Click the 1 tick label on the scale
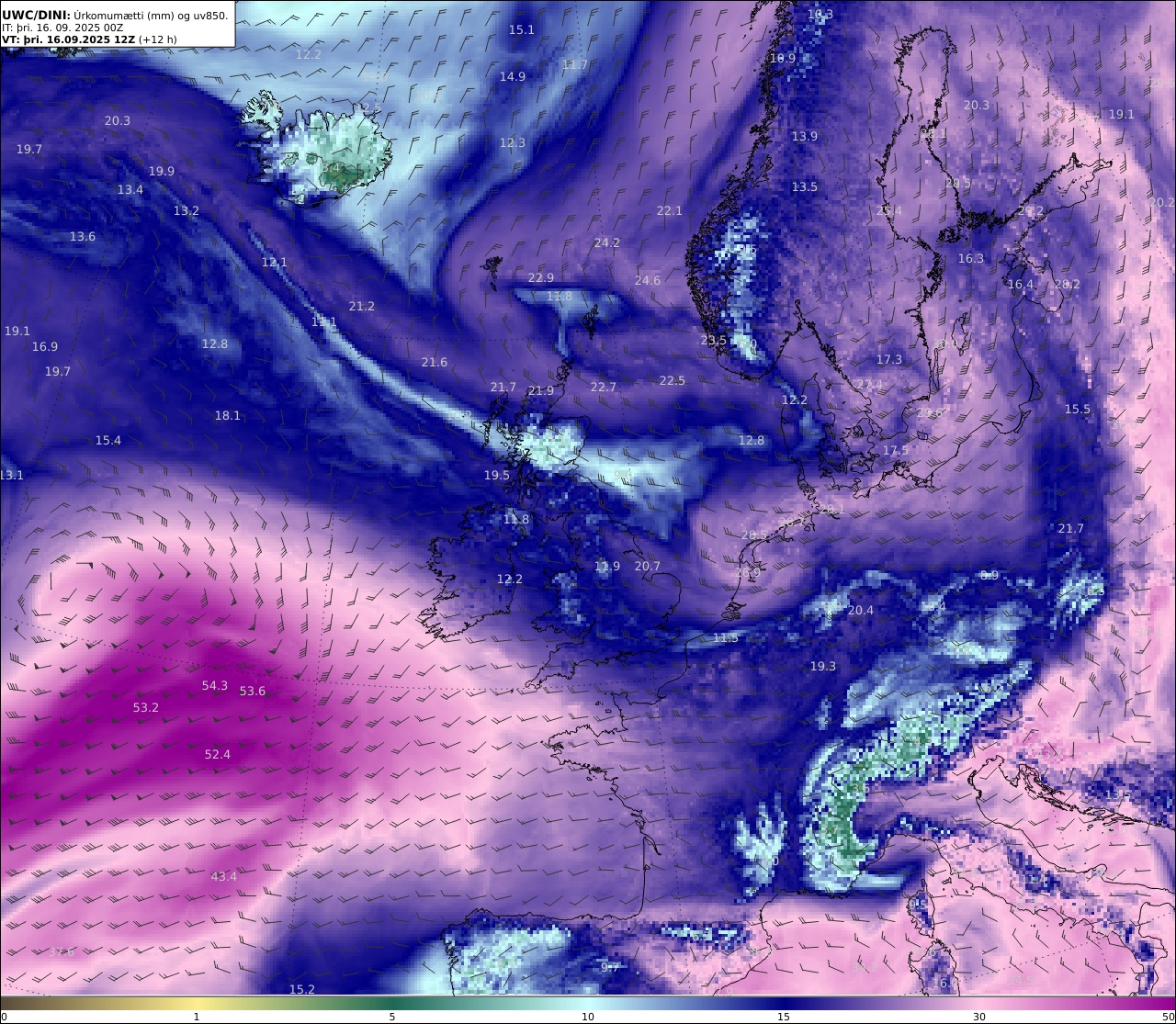This screenshot has width=1176, height=1024. (x=197, y=1017)
